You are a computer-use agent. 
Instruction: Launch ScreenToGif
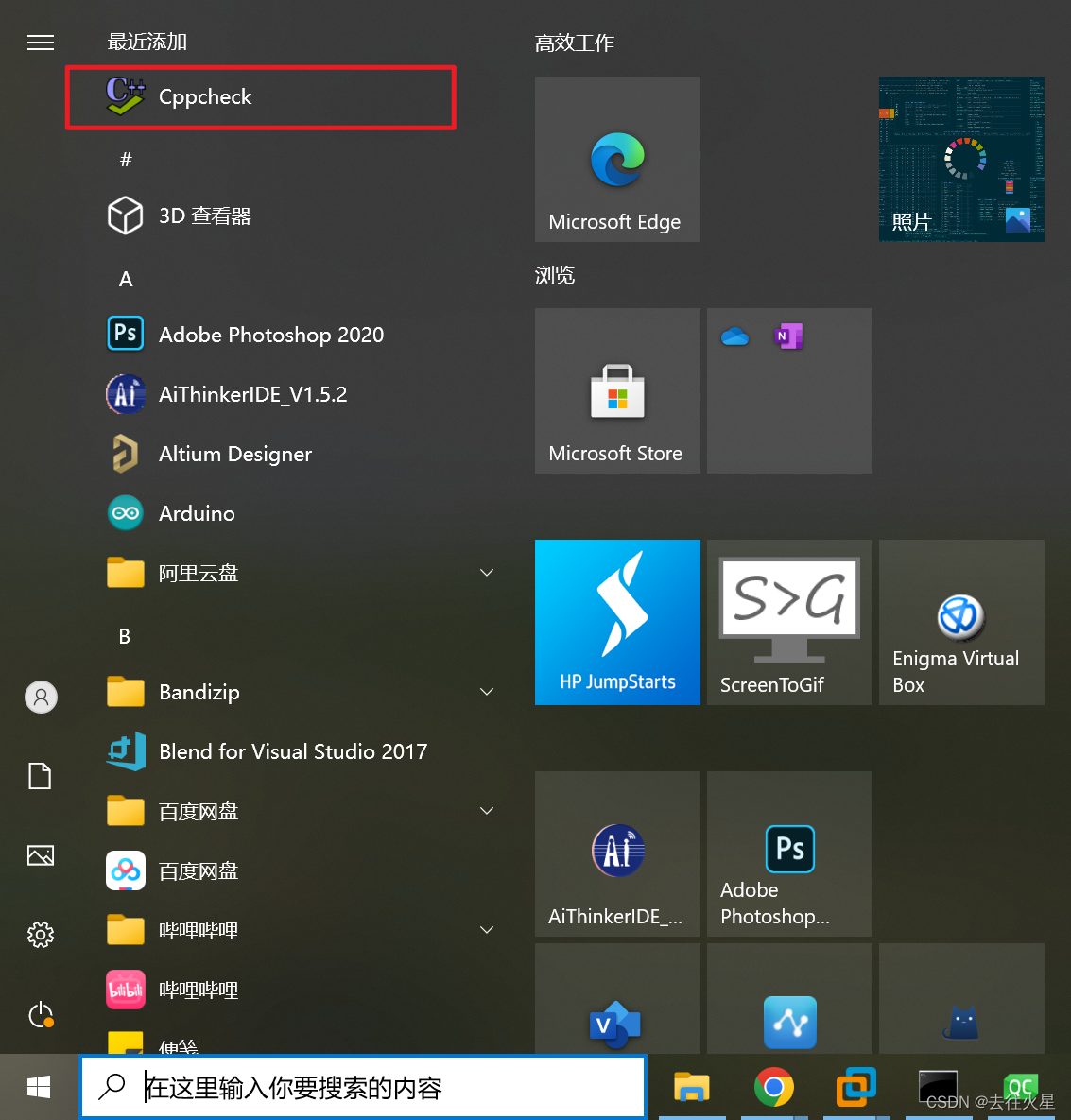[788, 622]
